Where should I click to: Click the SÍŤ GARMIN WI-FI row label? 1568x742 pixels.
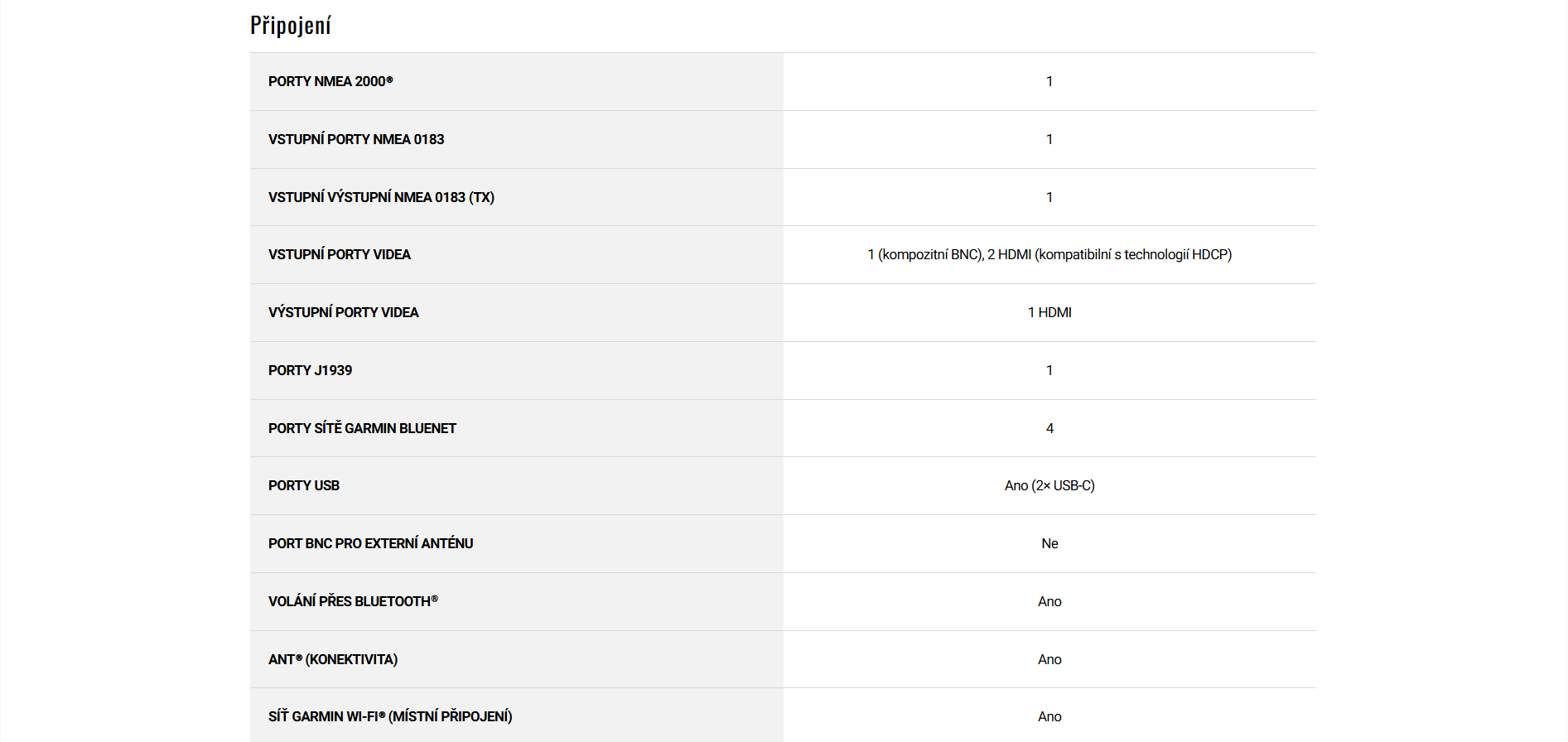pyautogui.click(x=390, y=716)
